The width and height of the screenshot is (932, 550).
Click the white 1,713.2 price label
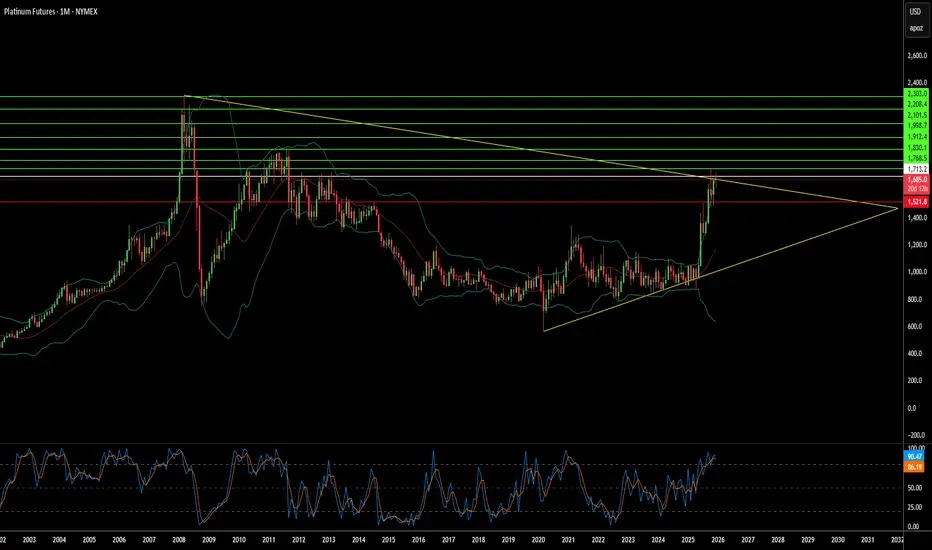coord(916,169)
